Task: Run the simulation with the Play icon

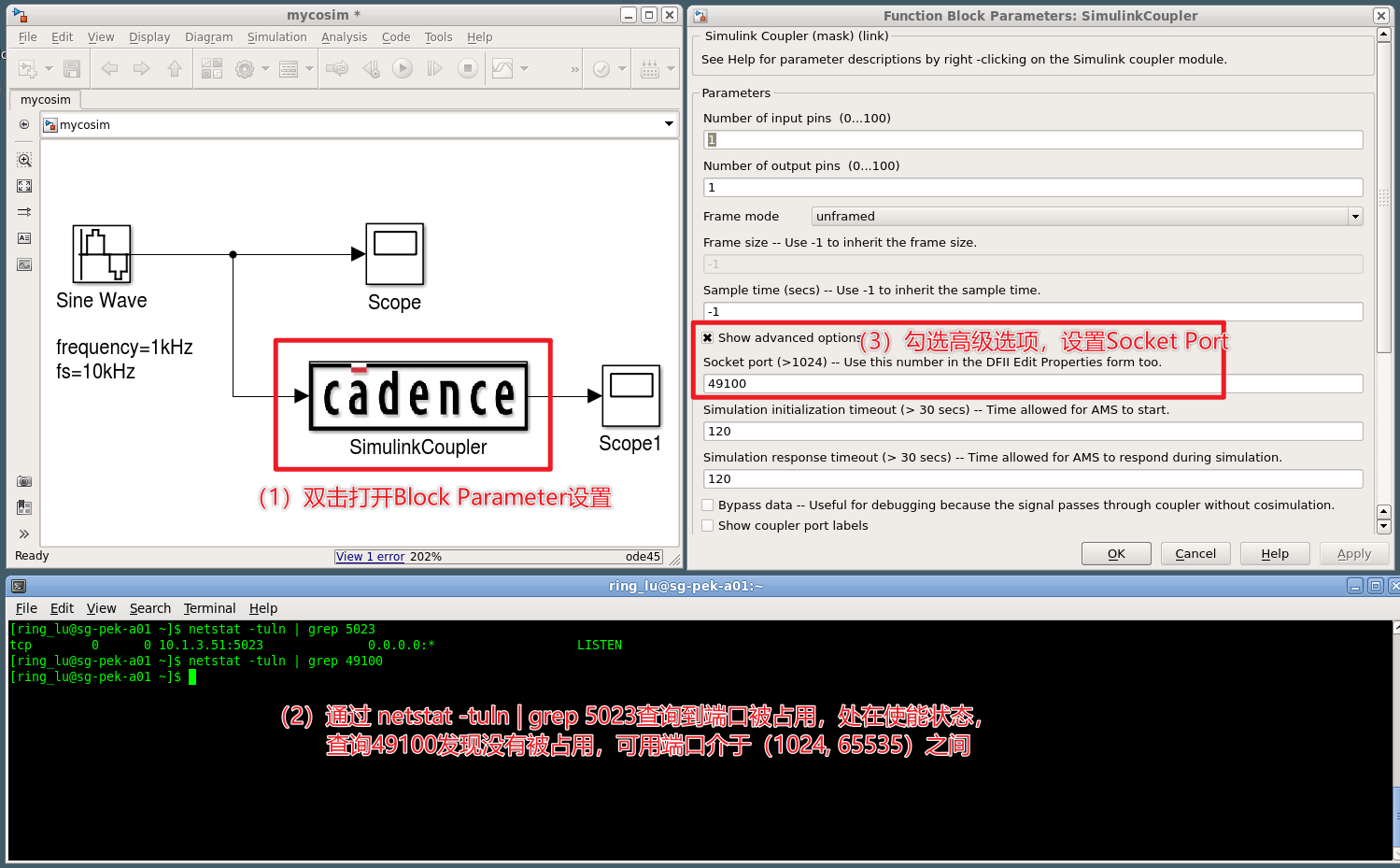Action: click(402, 67)
